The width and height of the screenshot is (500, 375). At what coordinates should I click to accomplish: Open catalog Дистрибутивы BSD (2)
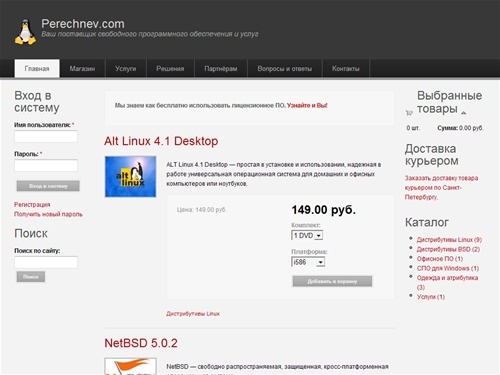[448, 249]
